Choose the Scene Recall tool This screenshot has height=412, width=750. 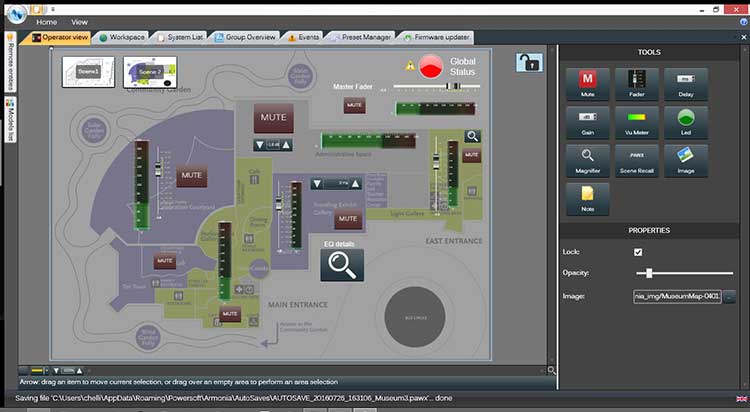[637, 161]
